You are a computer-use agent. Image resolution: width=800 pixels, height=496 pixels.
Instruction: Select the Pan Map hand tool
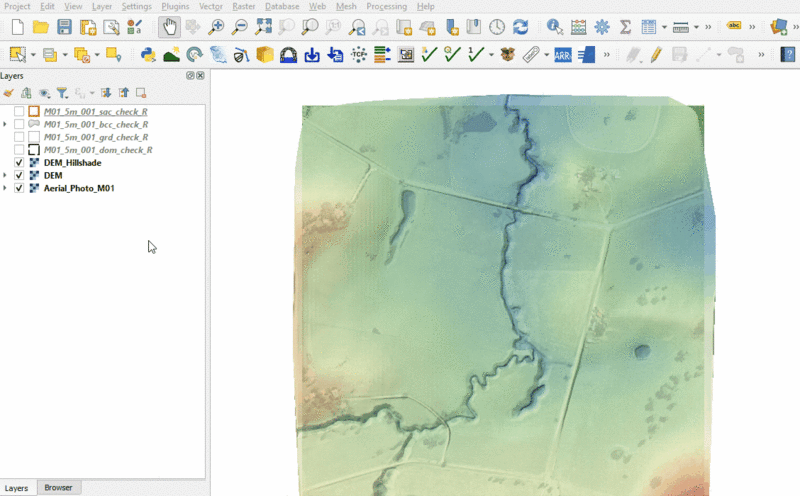169,27
